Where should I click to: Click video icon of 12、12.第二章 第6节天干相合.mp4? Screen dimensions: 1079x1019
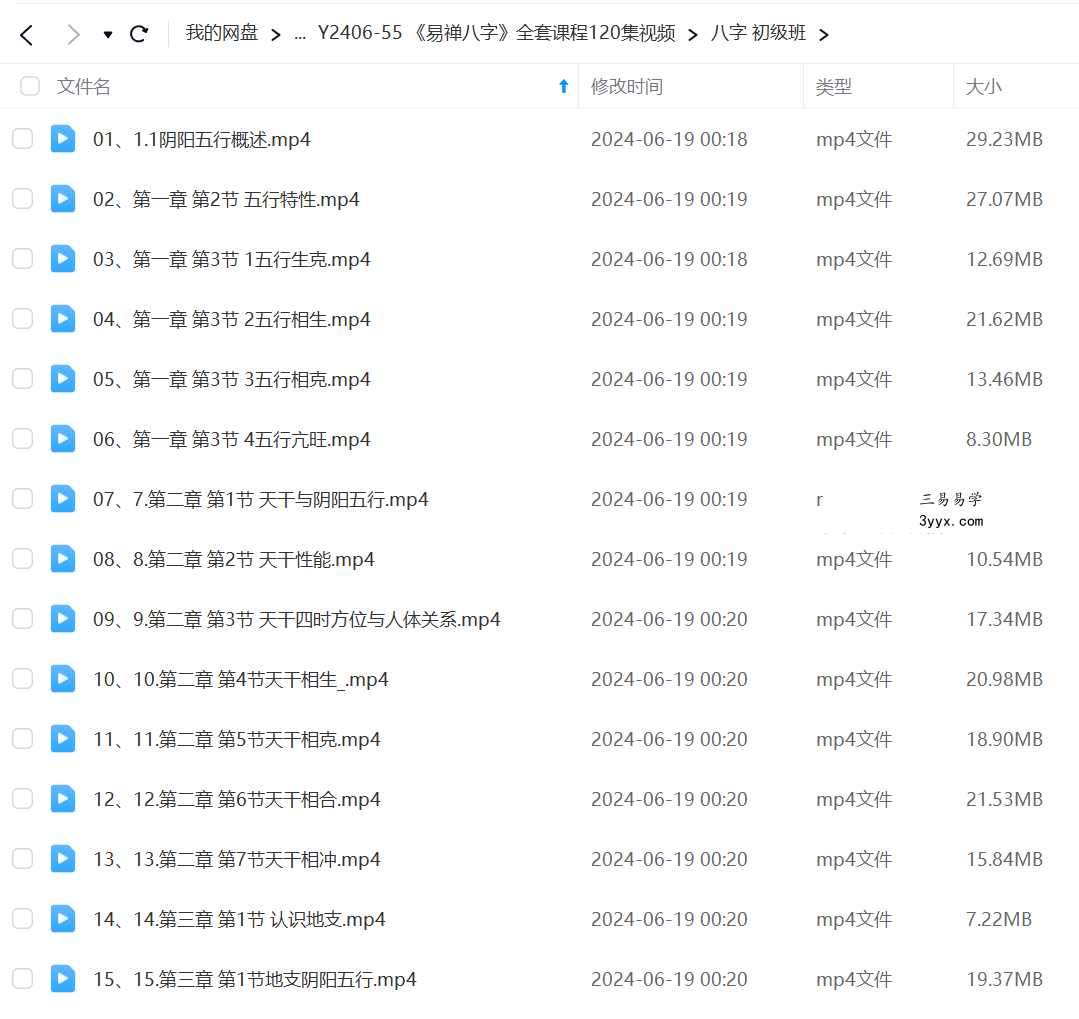click(x=63, y=799)
